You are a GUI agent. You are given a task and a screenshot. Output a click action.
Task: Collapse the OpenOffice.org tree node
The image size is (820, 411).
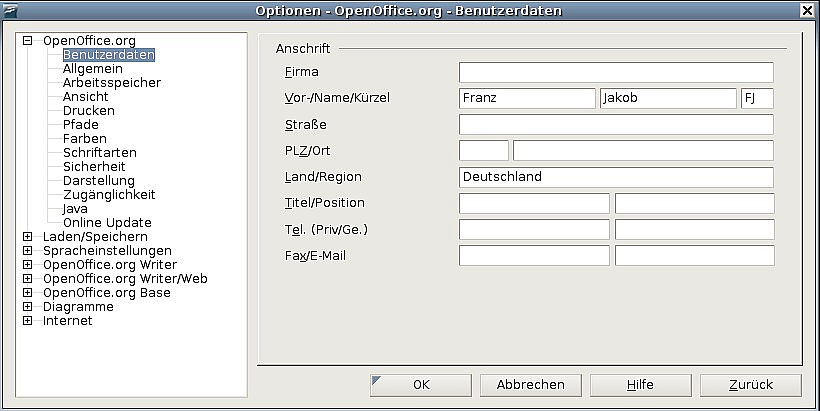pyautogui.click(x=28, y=41)
